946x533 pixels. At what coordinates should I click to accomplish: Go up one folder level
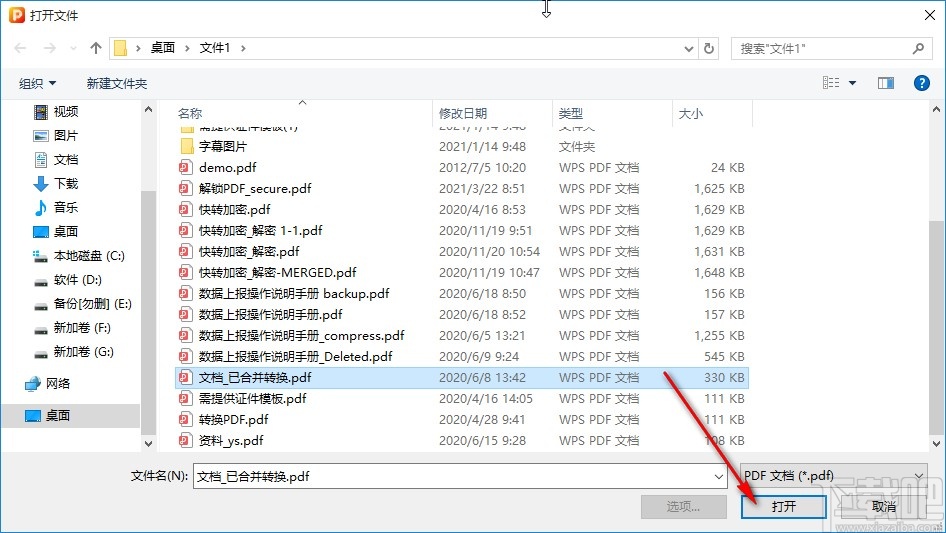(95, 48)
